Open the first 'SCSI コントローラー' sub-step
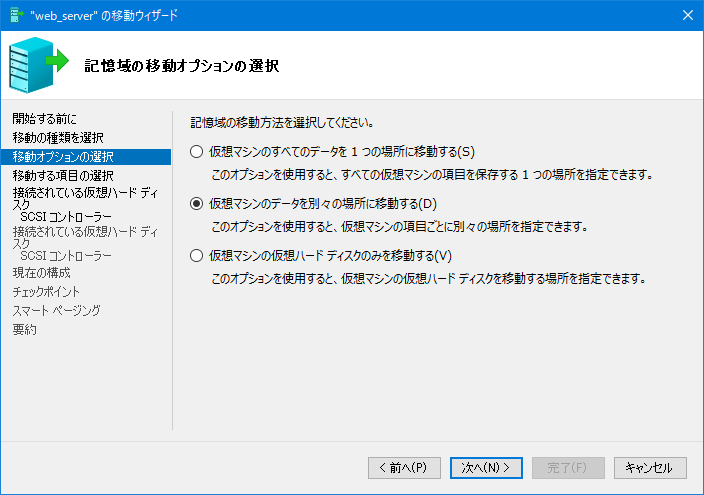Viewport: 704px width, 495px height. click(66, 217)
